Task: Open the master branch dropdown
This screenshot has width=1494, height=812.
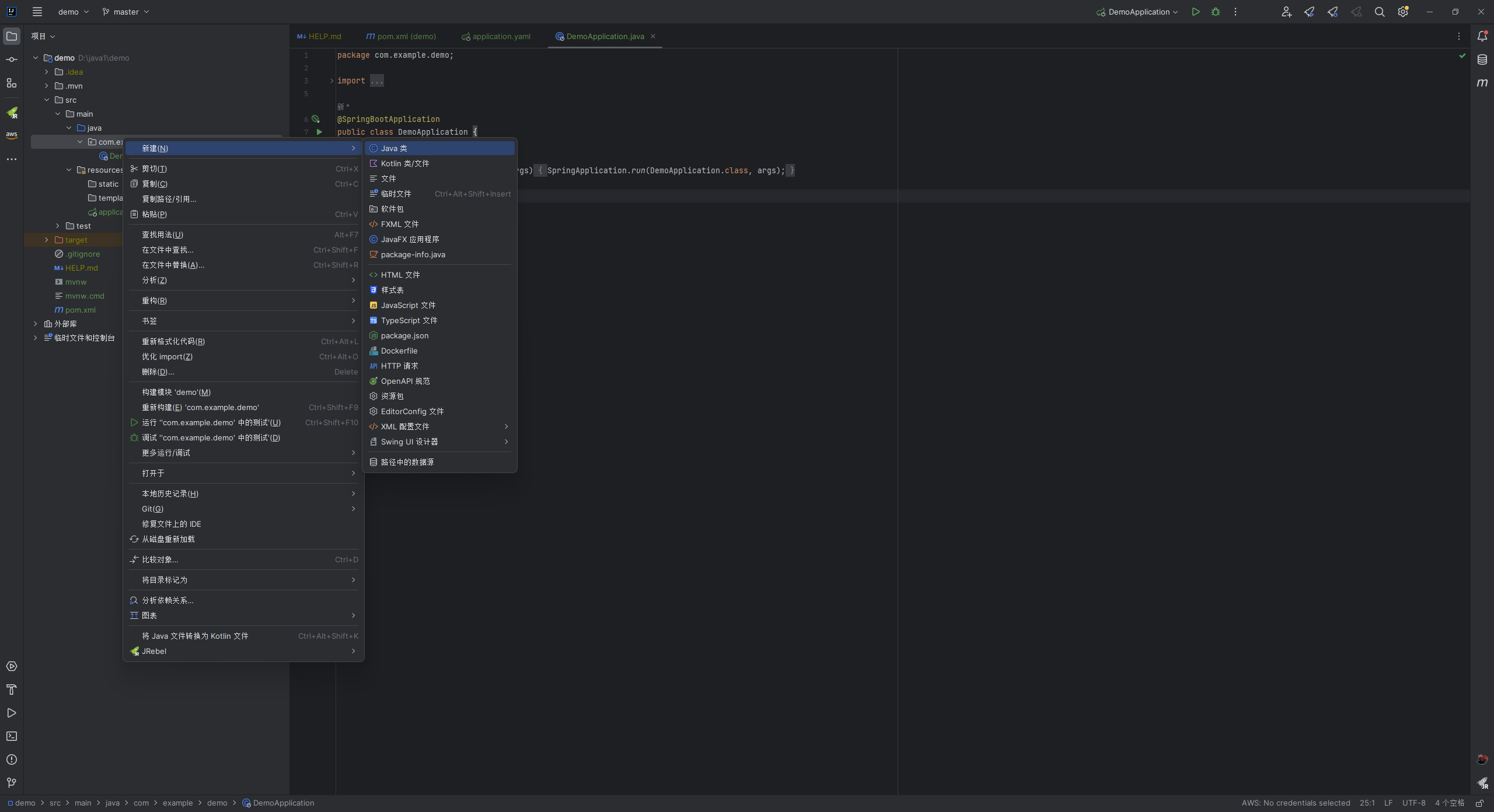Action: (x=126, y=12)
